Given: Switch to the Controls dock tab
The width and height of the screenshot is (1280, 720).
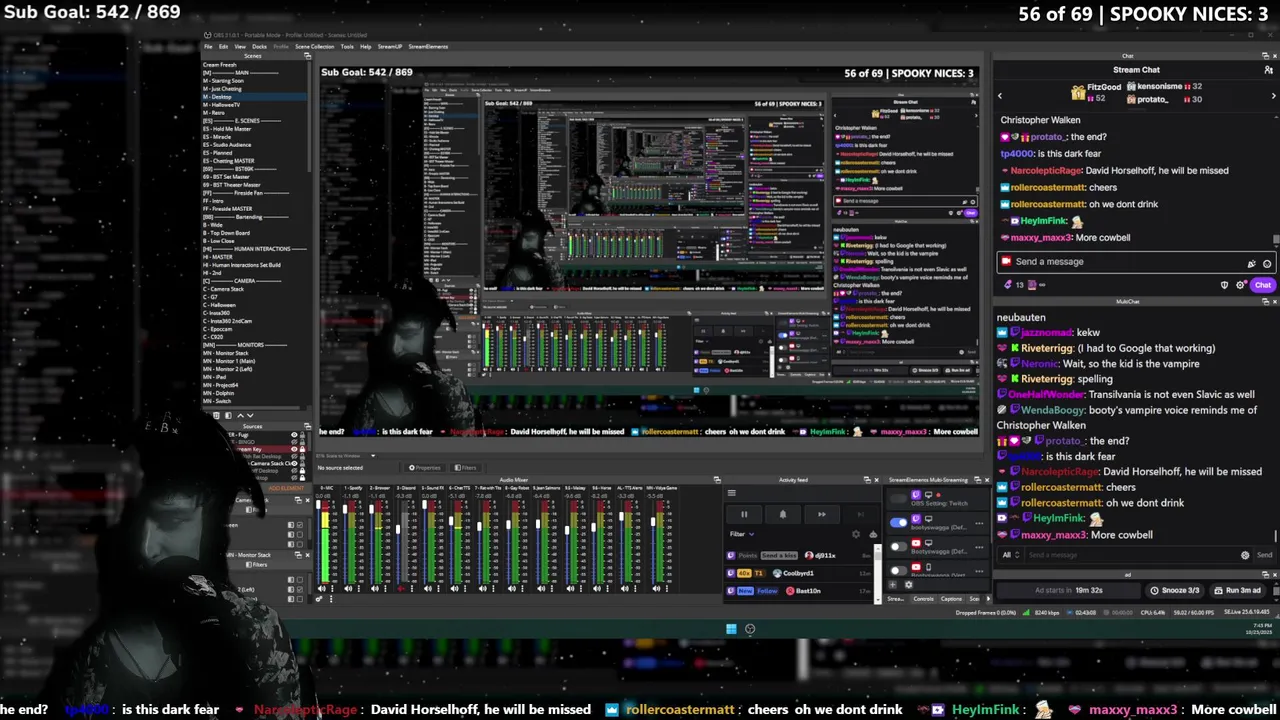Looking at the screenshot, I should pos(923,599).
